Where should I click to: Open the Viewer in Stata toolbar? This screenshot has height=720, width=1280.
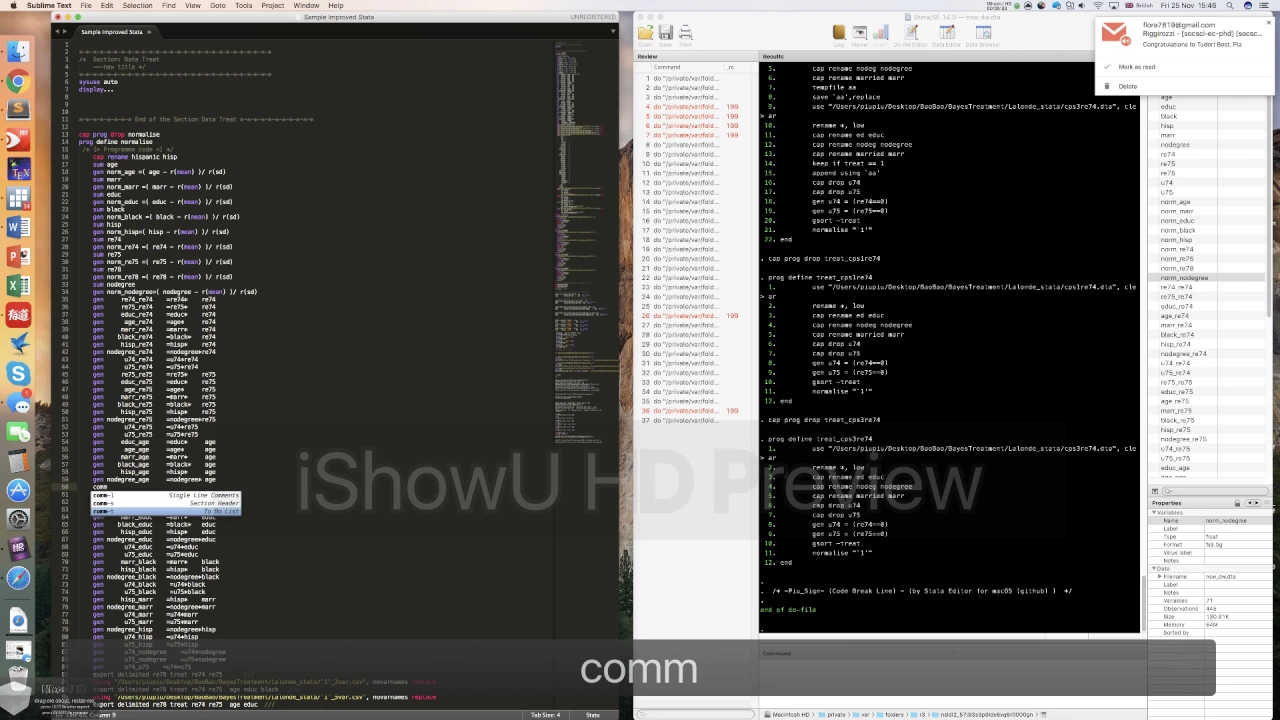click(x=859, y=35)
